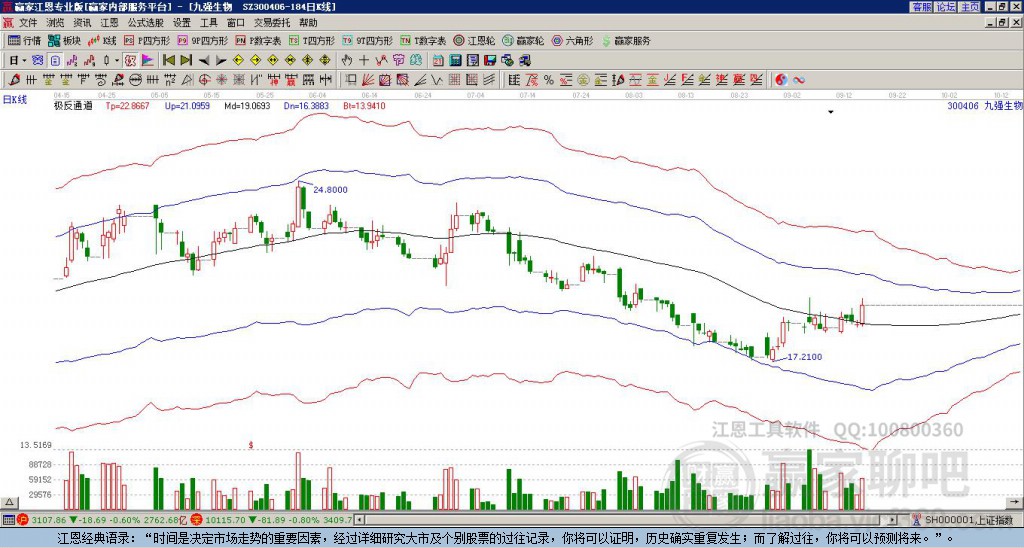Click the horizontal scrollbar track in status bar
Image resolution: width=1024 pixels, height=548 pixels.
click(627, 520)
